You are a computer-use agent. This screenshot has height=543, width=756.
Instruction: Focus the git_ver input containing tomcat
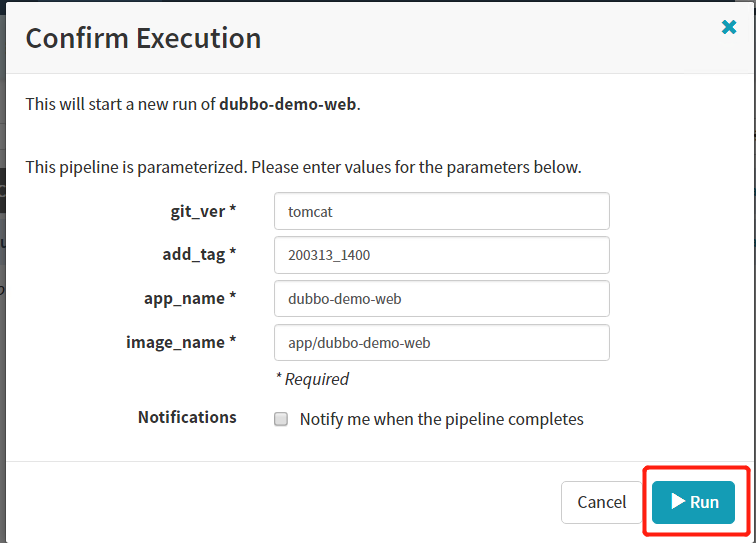(441, 211)
